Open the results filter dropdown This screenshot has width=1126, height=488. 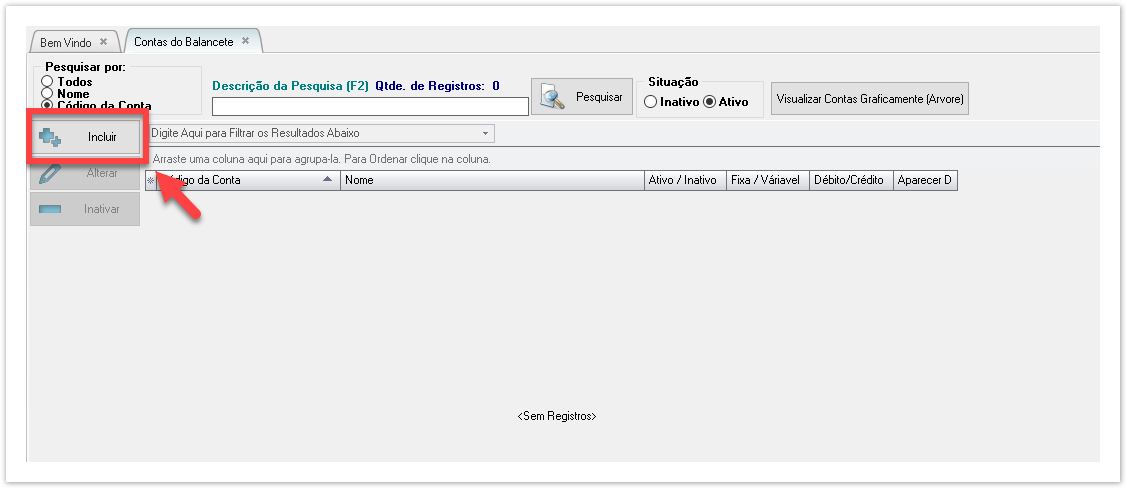(x=486, y=133)
